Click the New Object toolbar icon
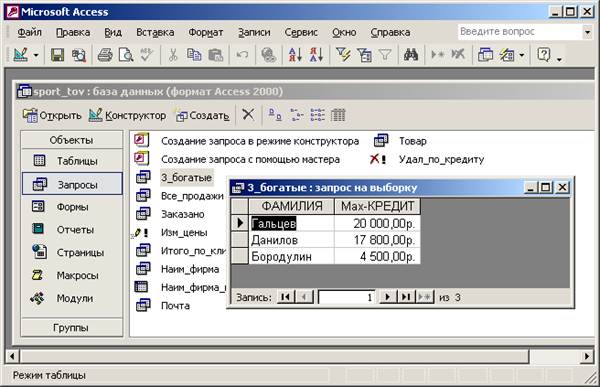Viewport: 600px width, 387px height. pos(507,55)
